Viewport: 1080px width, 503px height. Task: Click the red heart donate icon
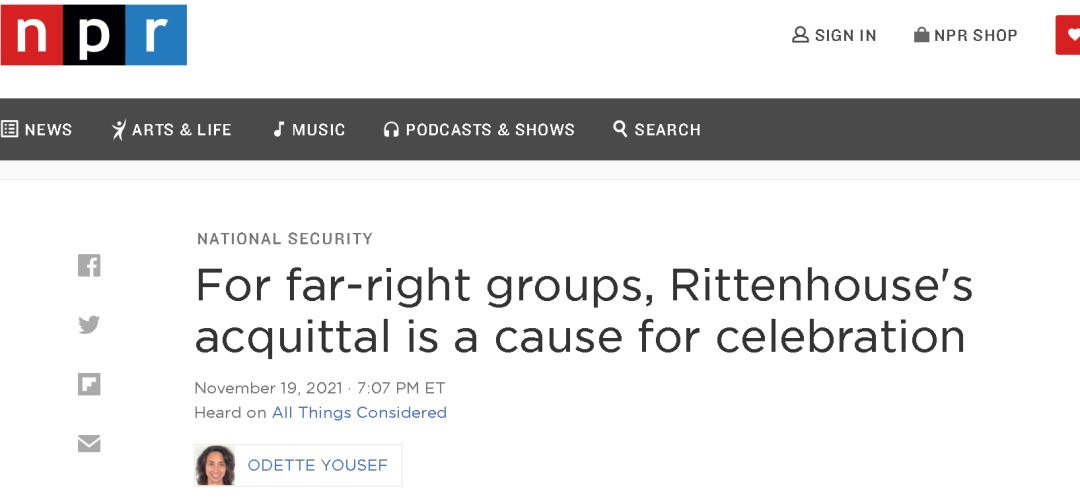pos(1068,35)
